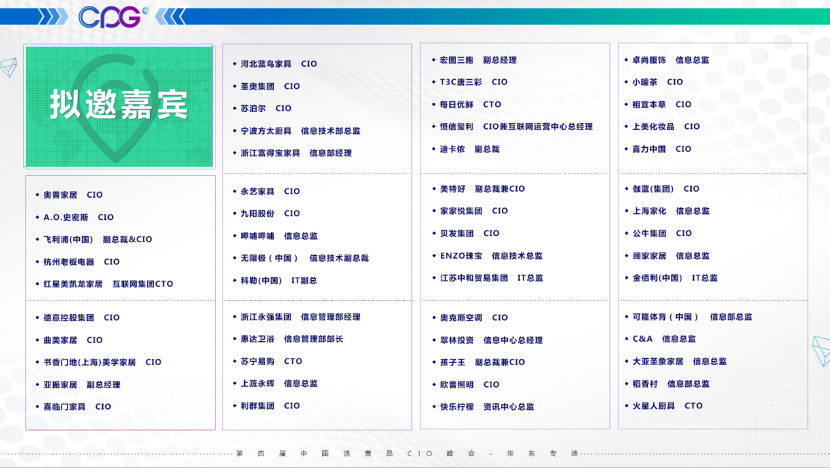Image resolution: width=830 pixels, height=468 pixels.
Task: Click the 公牛集团 CIO row
Action: point(662,233)
